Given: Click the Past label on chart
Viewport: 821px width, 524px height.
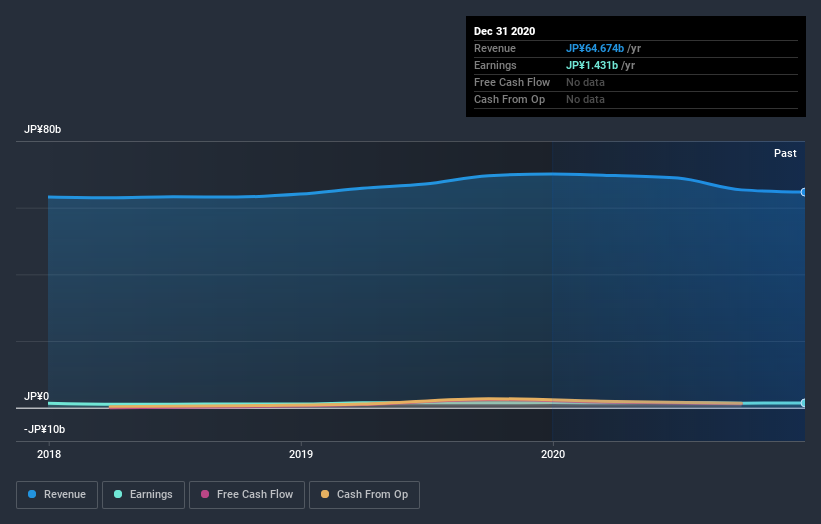Looking at the screenshot, I should click(785, 153).
